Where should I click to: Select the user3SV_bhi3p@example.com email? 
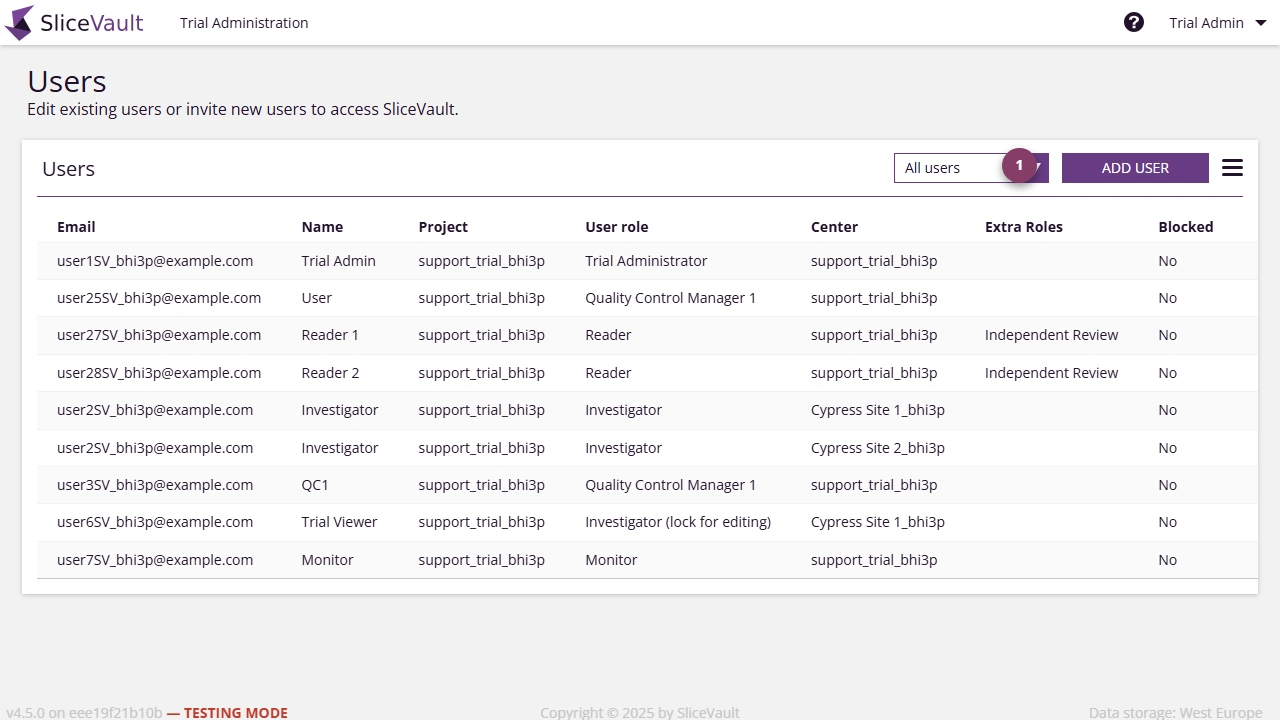point(155,485)
